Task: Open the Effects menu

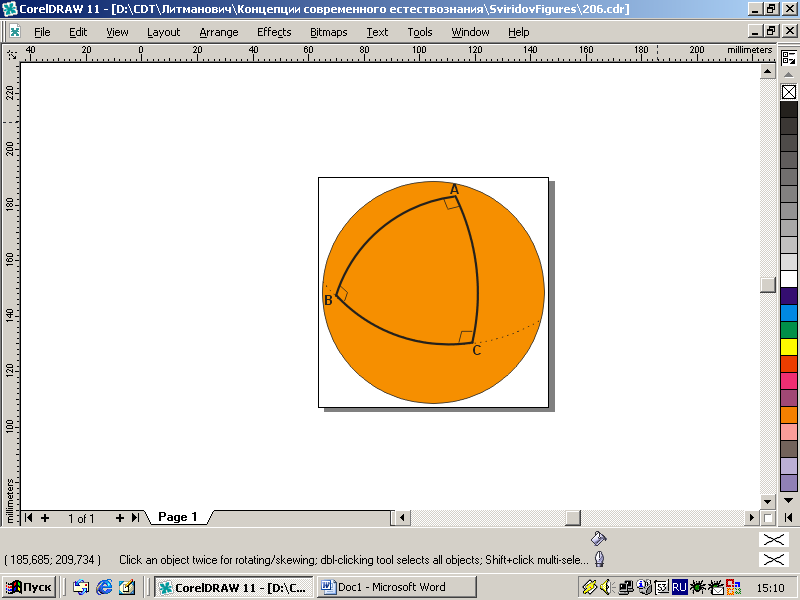Action: pyautogui.click(x=273, y=32)
